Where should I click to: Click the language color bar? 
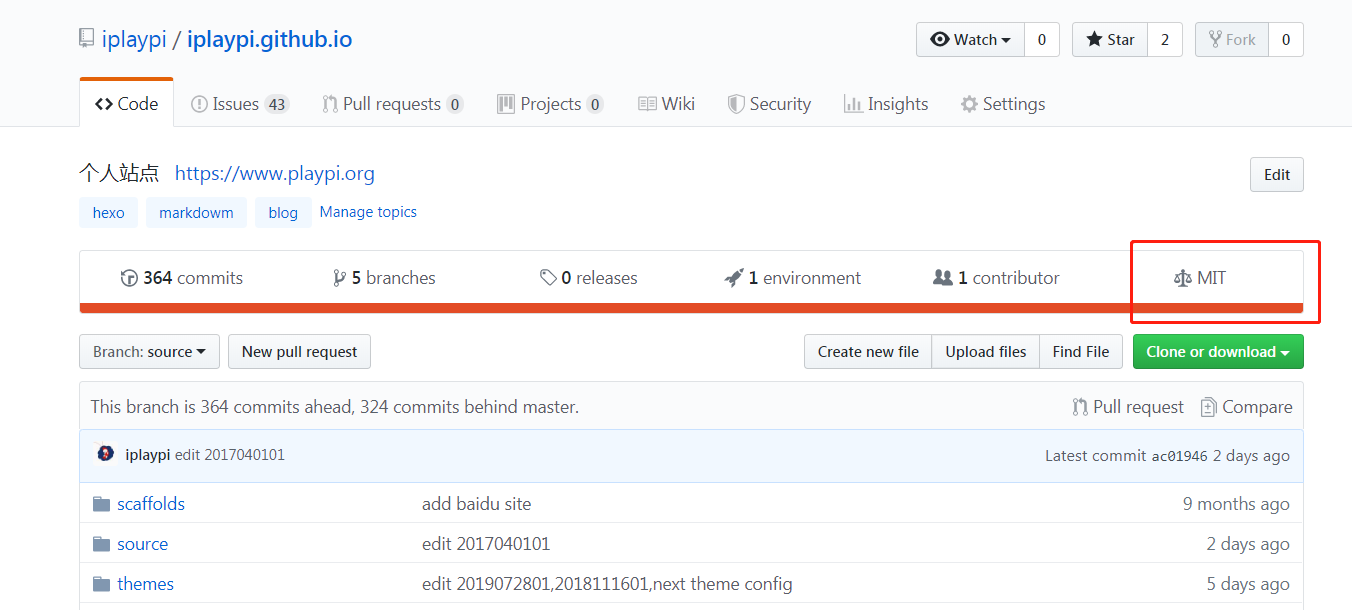point(691,308)
